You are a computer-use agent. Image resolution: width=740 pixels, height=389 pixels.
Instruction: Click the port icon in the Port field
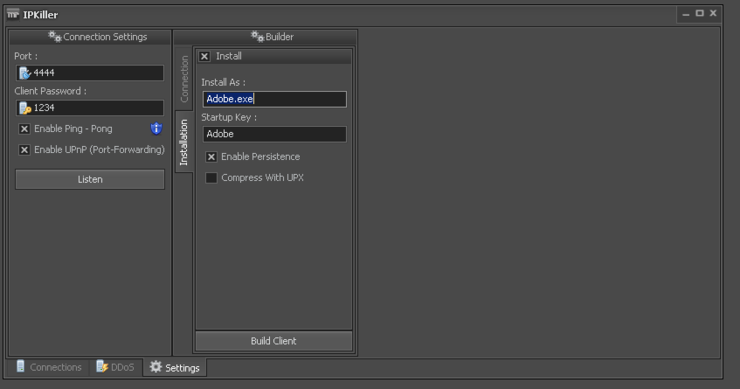tap(25, 73)
